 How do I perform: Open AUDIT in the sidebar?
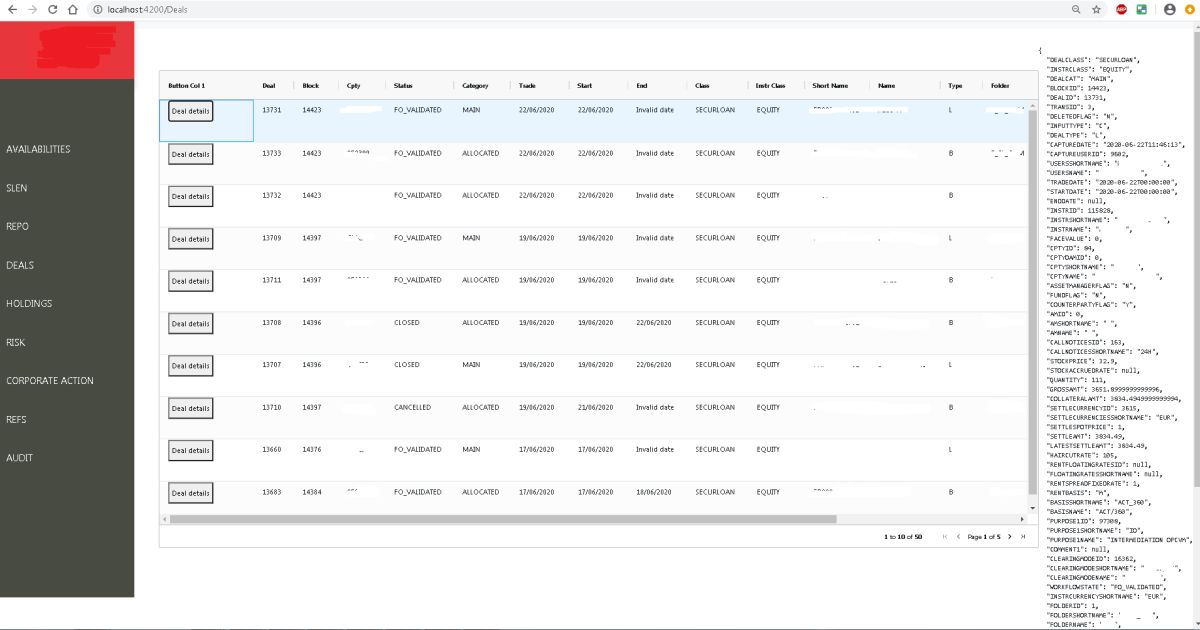click(19, 458)
